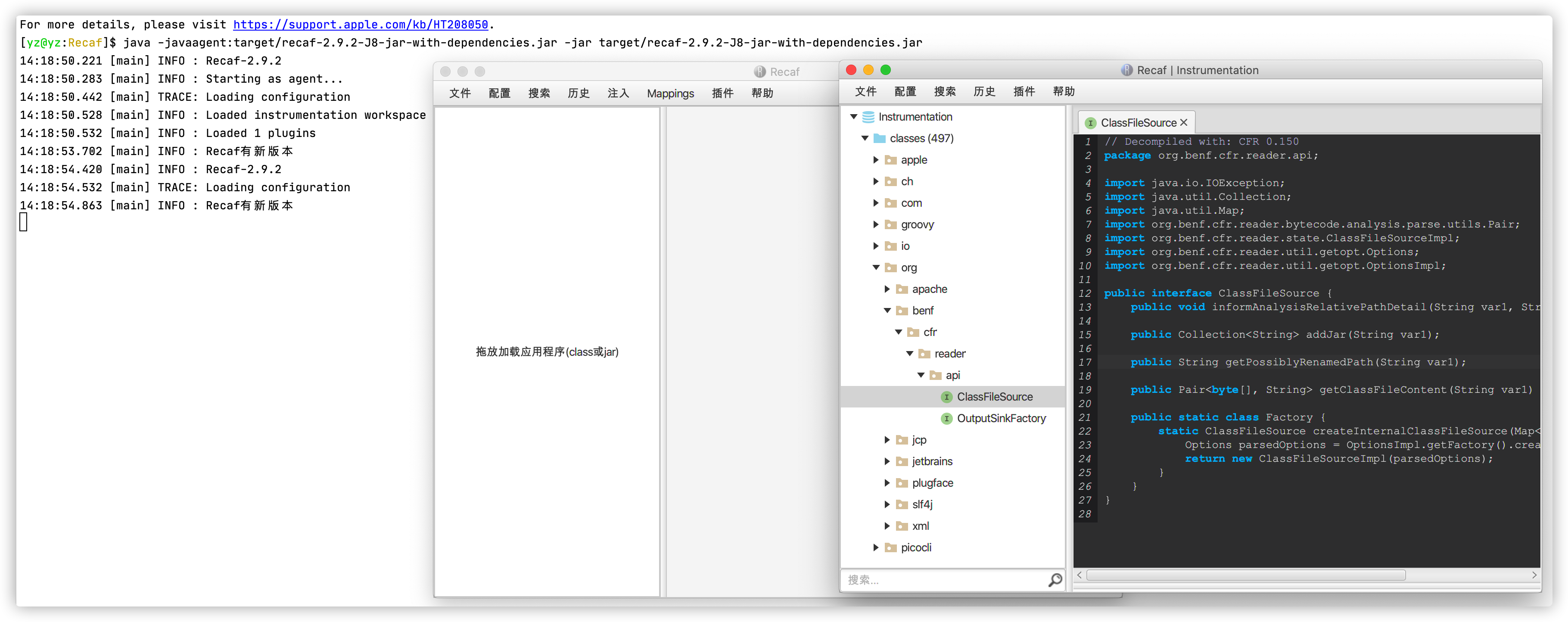Expand the apache package node

[887, 289]
